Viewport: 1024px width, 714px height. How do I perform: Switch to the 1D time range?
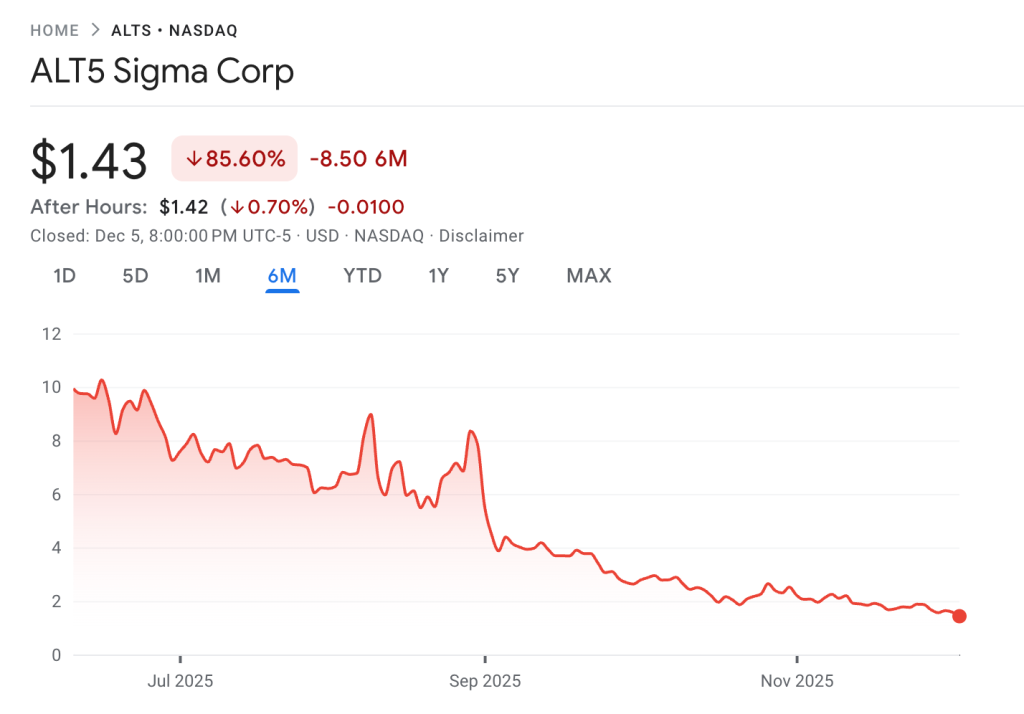63,276
